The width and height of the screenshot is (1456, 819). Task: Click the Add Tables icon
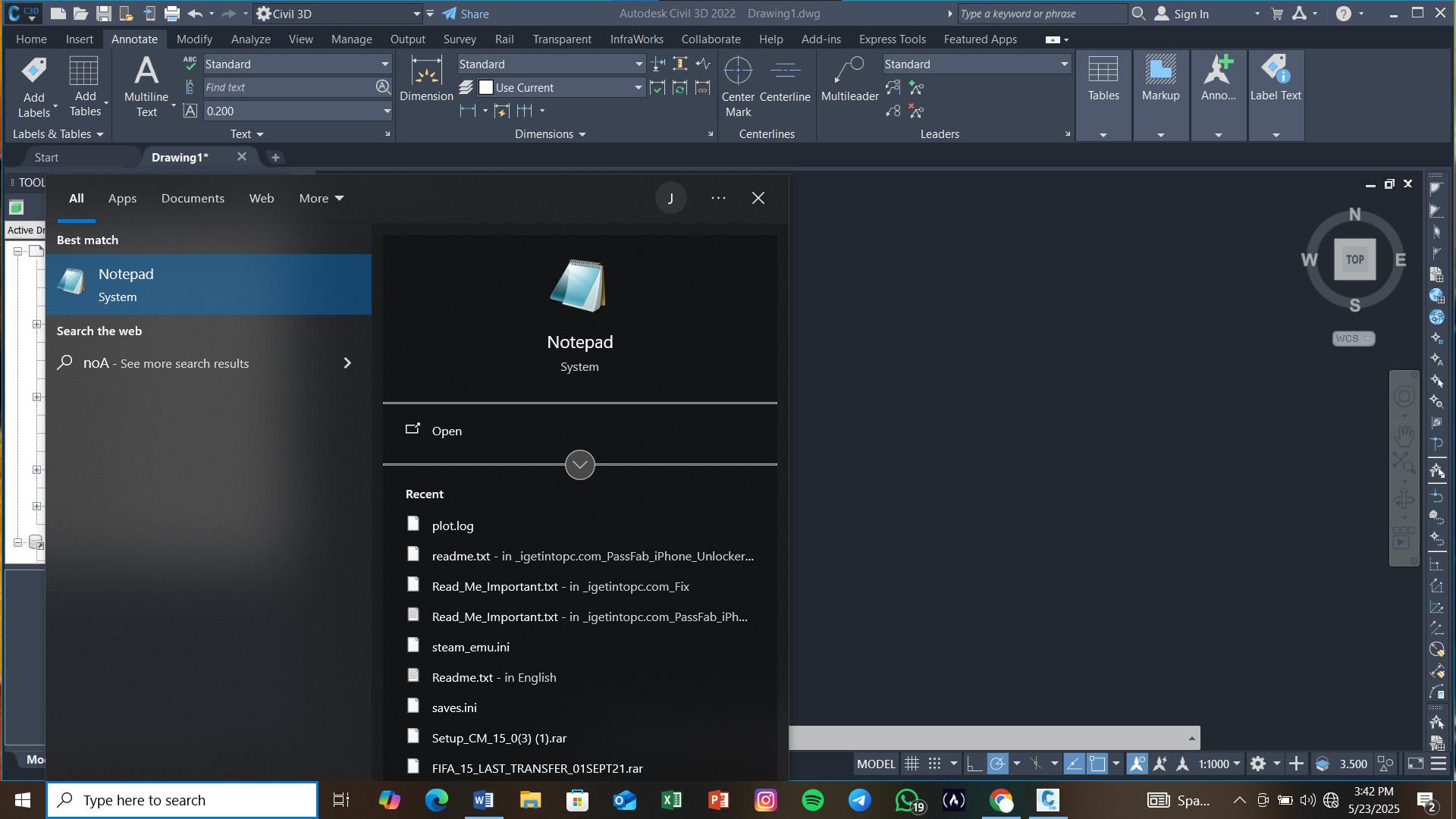coord(83,71)
